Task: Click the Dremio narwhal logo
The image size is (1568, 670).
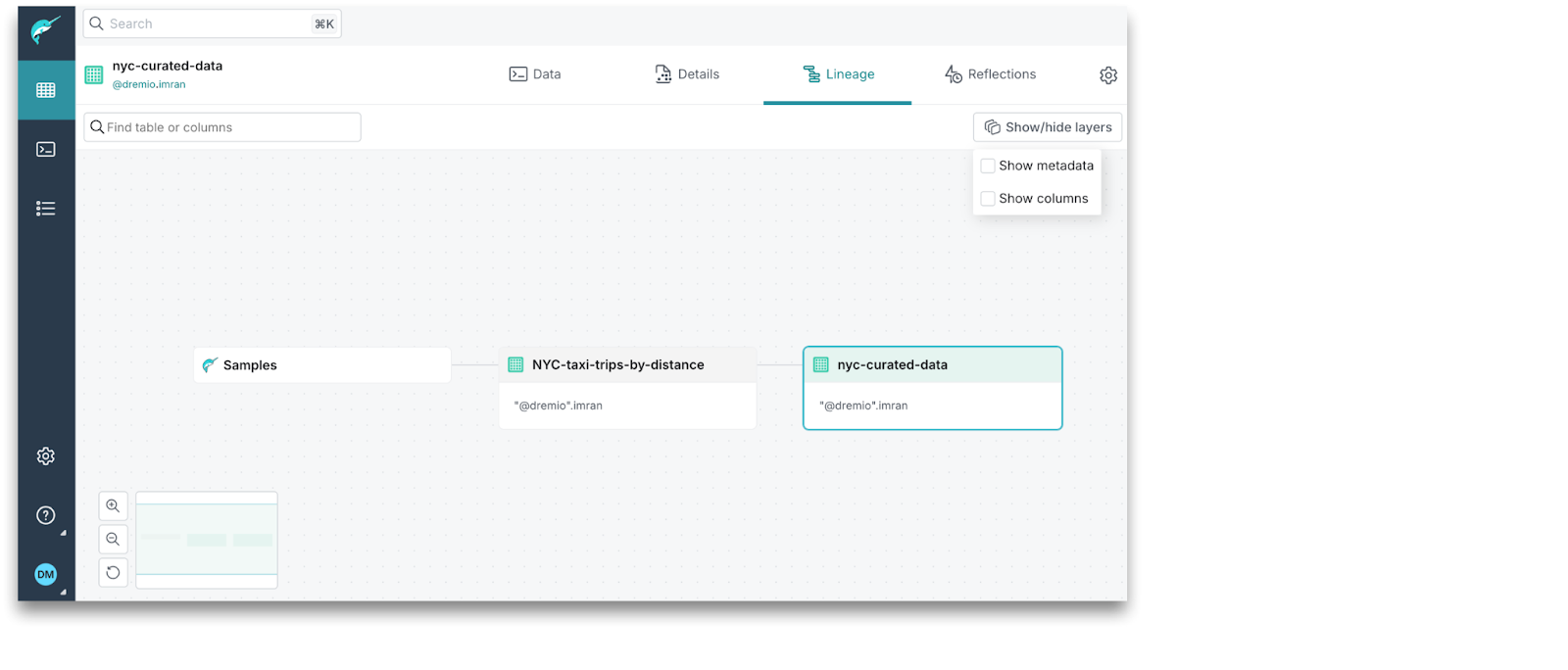Action: pos(45,30)
